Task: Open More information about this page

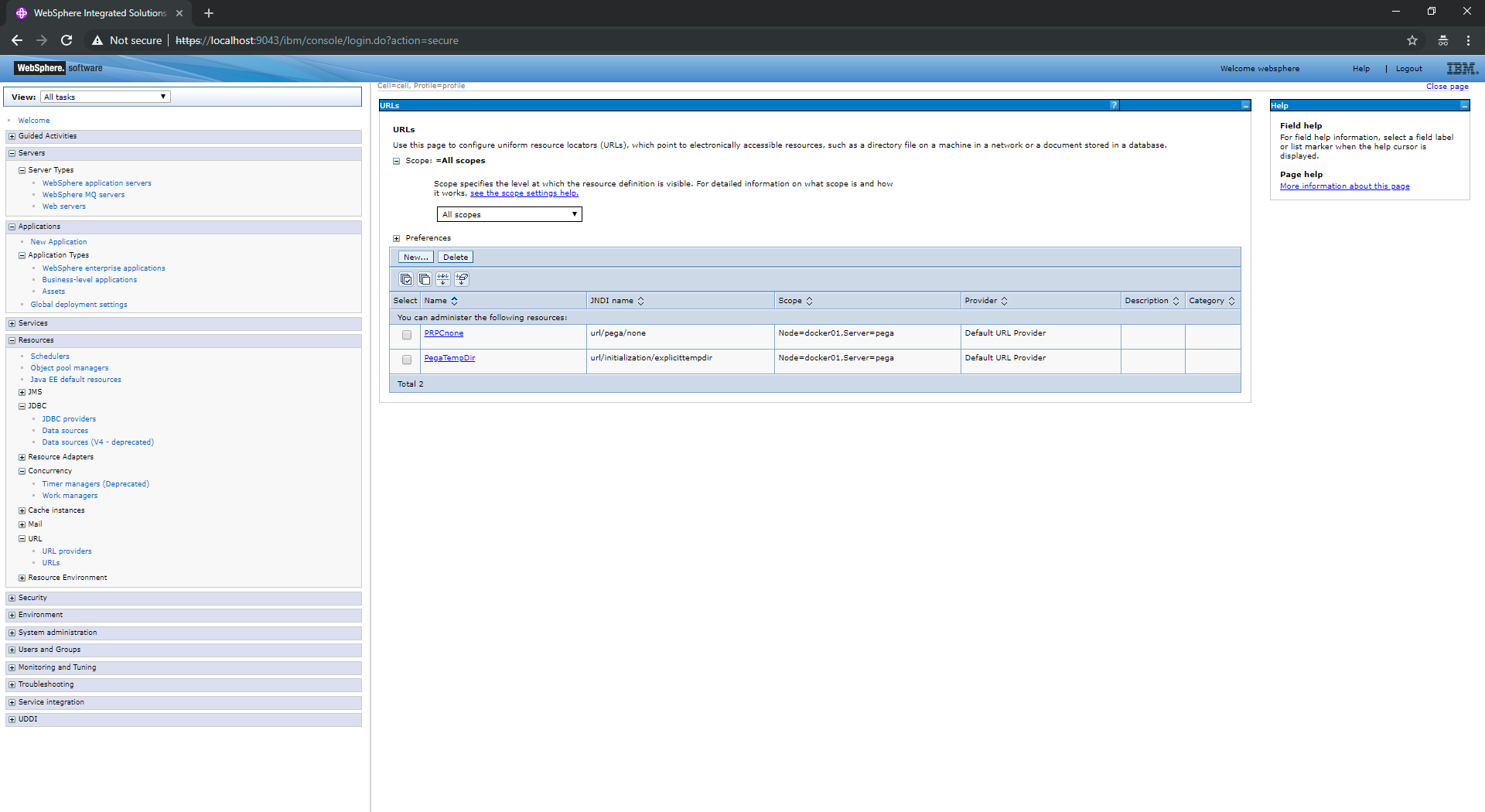Action: 1345,186
